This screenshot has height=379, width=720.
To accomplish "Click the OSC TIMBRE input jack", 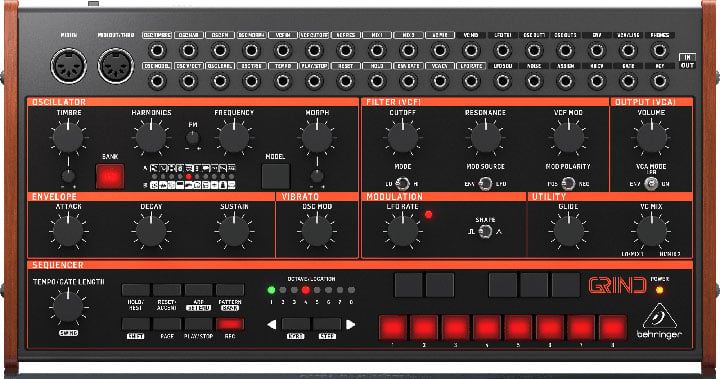I will (157, 50).
